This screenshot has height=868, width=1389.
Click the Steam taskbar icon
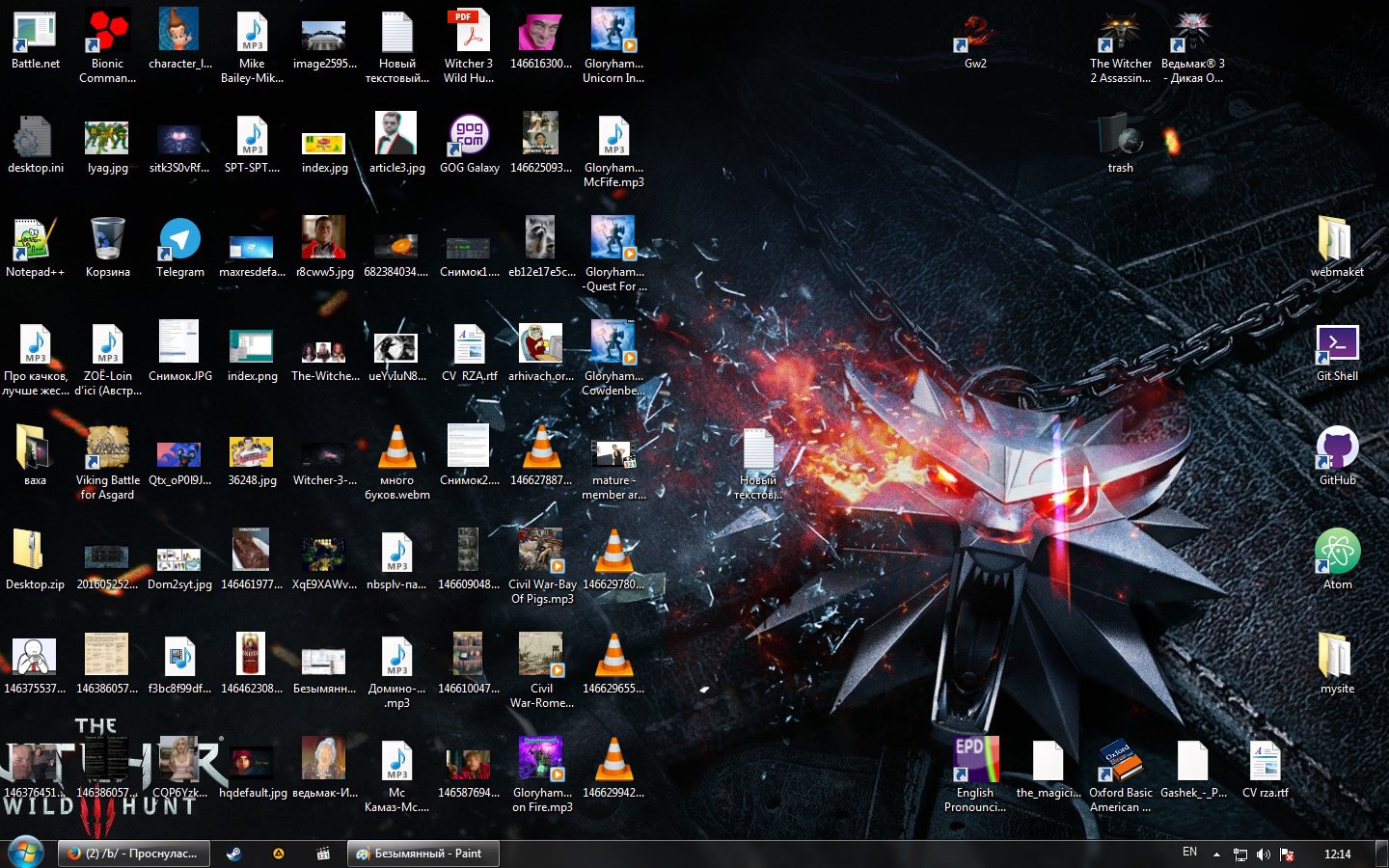click(x=233, y=854)
